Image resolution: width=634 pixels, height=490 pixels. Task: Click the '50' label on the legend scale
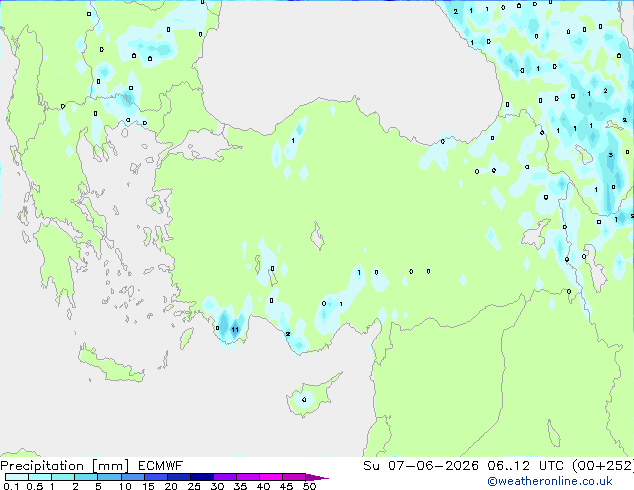click(309, 486)
